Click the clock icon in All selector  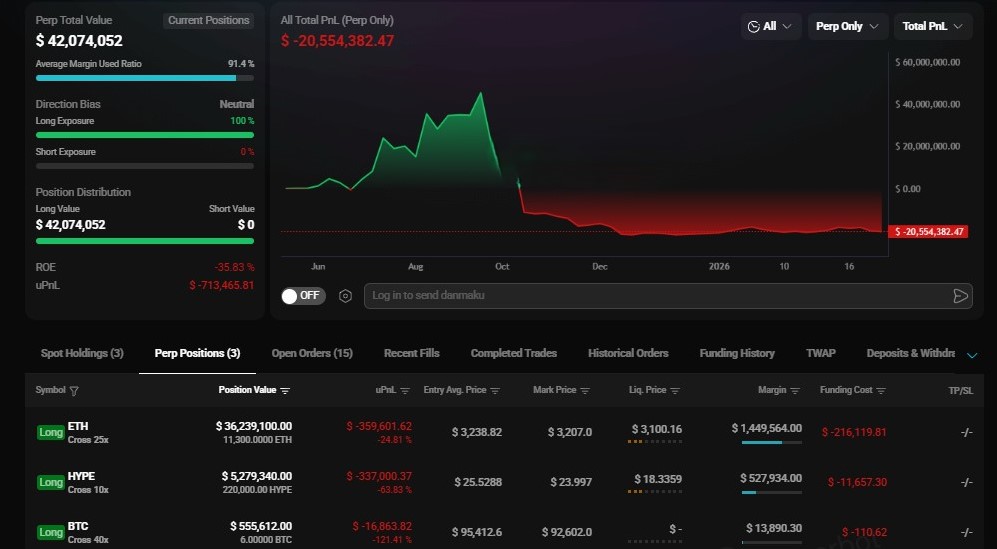coord(753,26)
